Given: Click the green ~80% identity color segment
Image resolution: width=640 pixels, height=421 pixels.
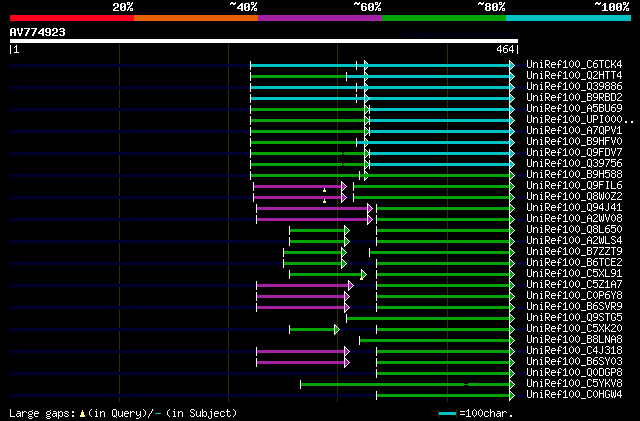Looking at the screenshot, I should coord(444,18).
